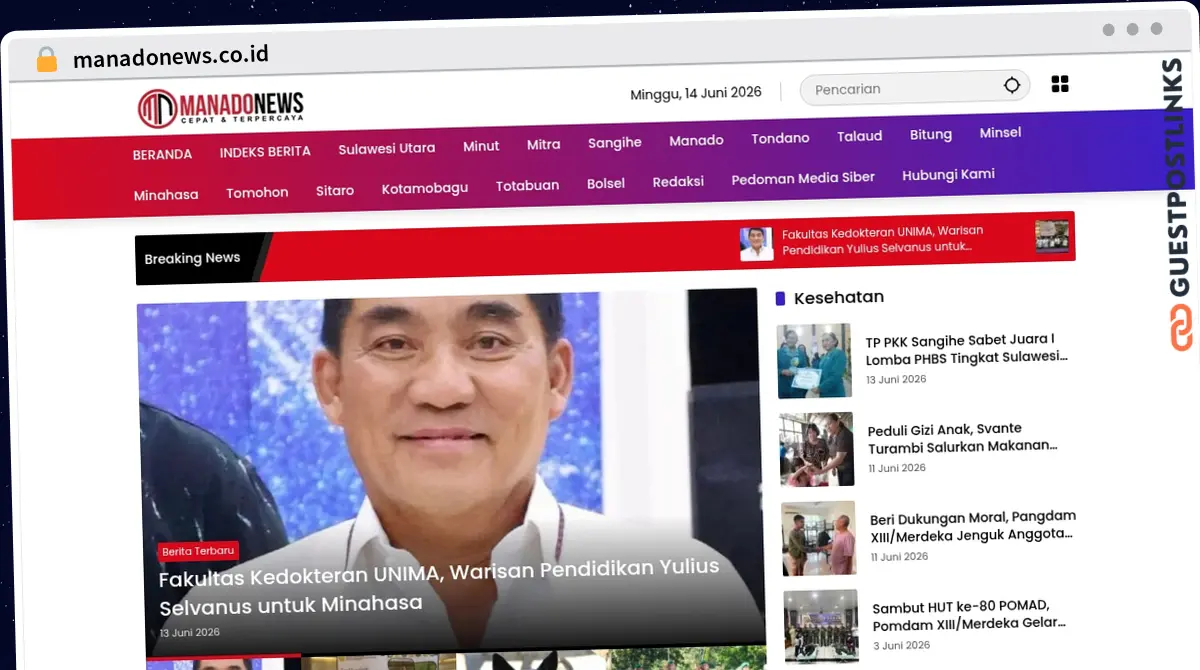Go to Minahasa section

(x=166, y=195)
